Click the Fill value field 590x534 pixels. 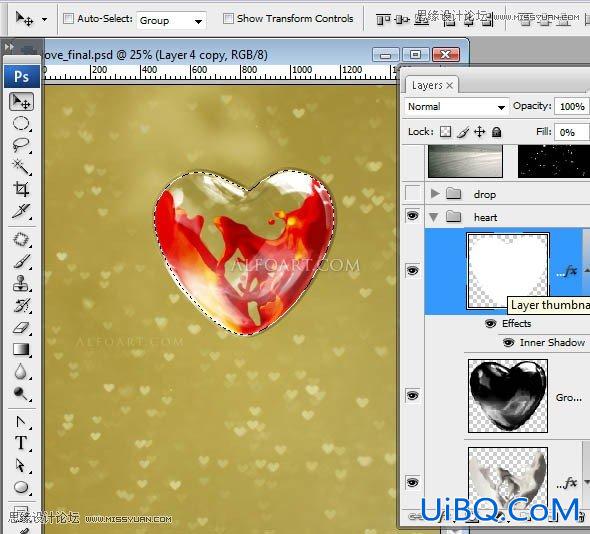tap(572, 132)
